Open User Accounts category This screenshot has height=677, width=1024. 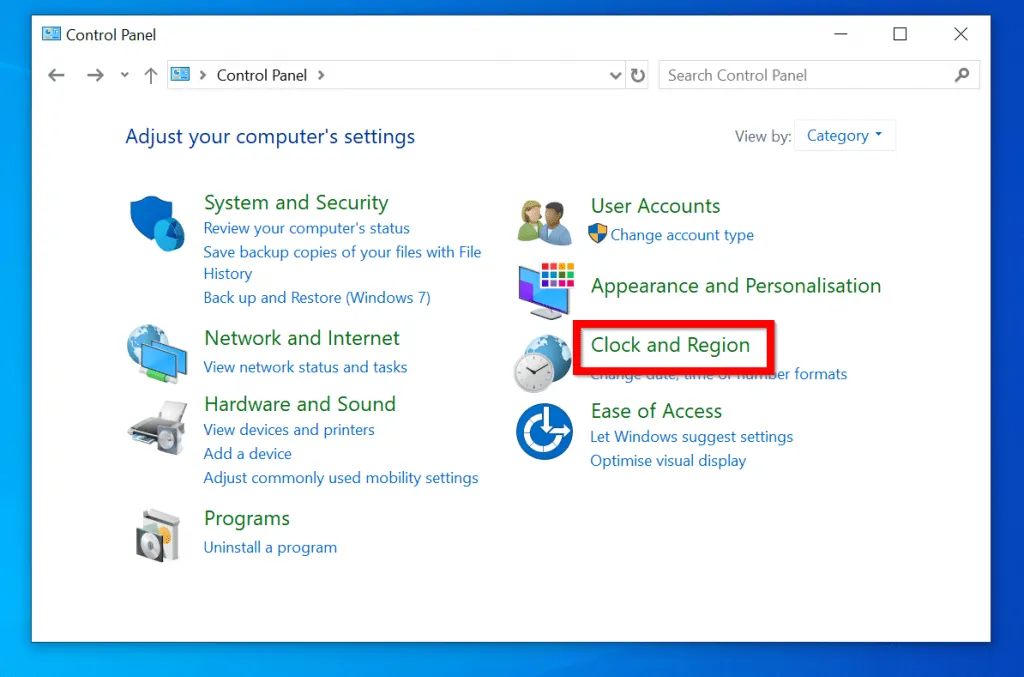click(655, 206)
